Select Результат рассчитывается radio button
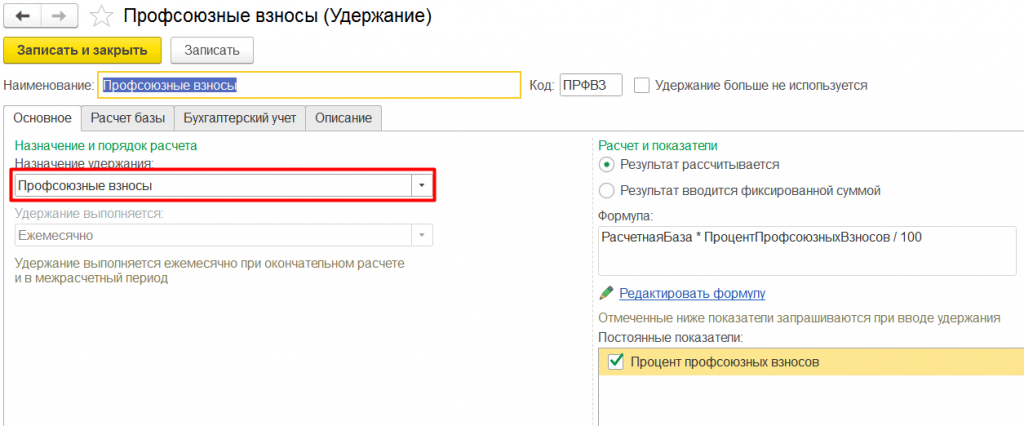 (x=607, y=165)
